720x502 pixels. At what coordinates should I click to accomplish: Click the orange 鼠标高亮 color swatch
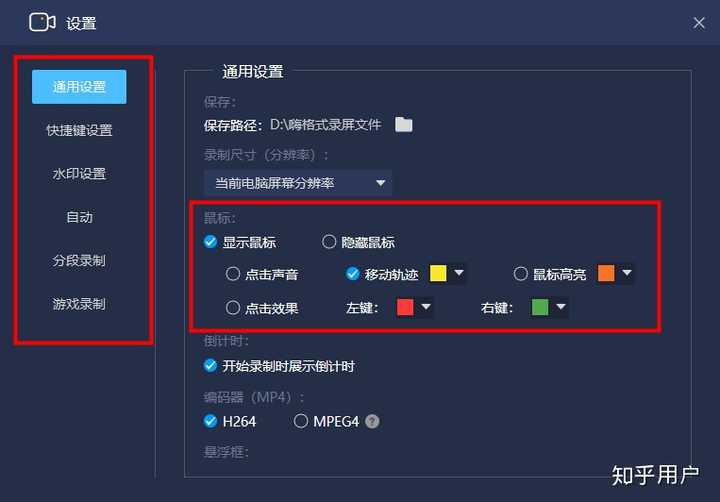[606, 273]
